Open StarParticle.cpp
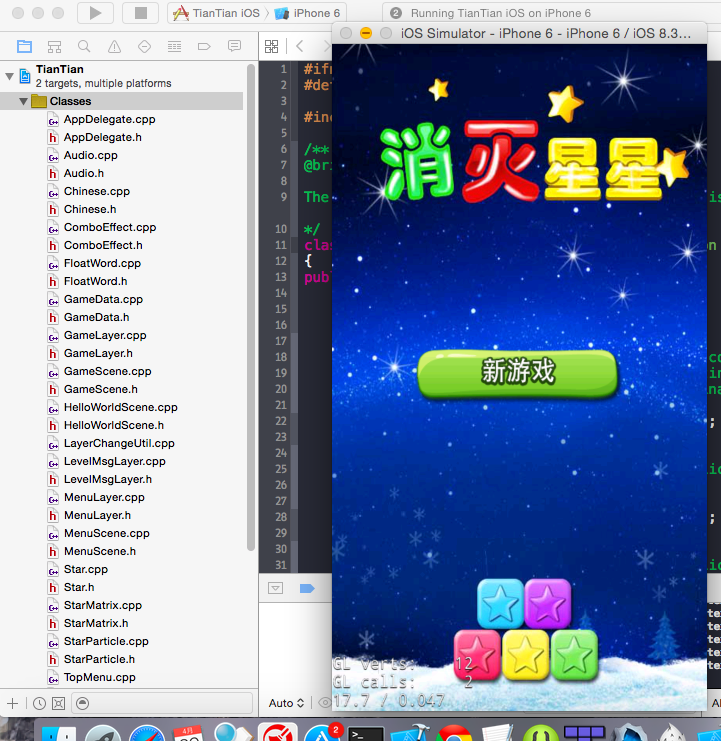 106,641
